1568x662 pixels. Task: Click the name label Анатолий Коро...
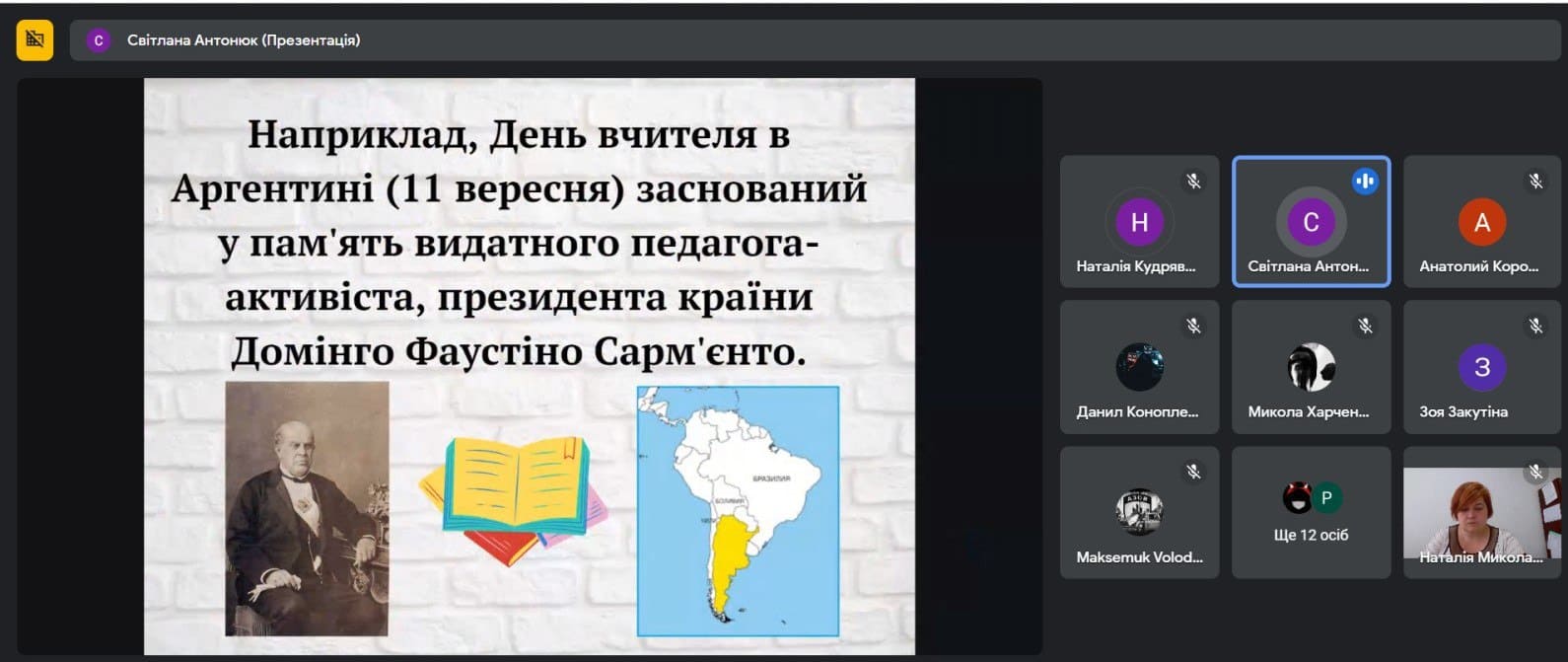click(x=1478, y=266)
